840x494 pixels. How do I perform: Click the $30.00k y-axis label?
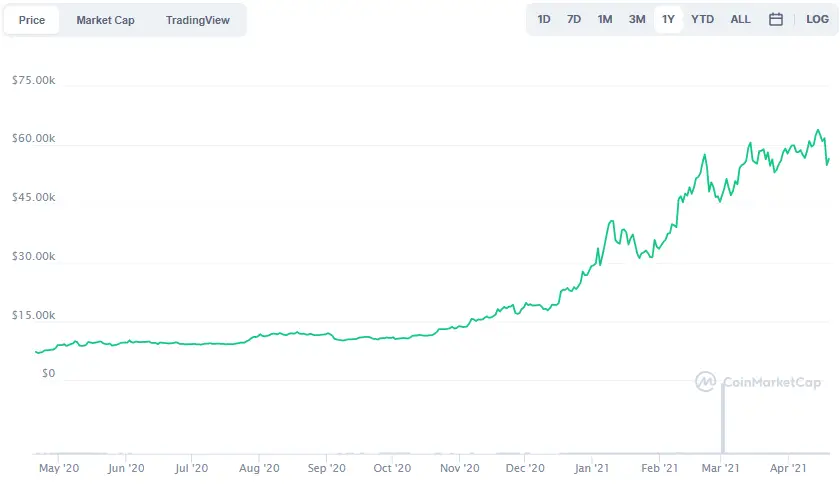click(x=33, y=256)
